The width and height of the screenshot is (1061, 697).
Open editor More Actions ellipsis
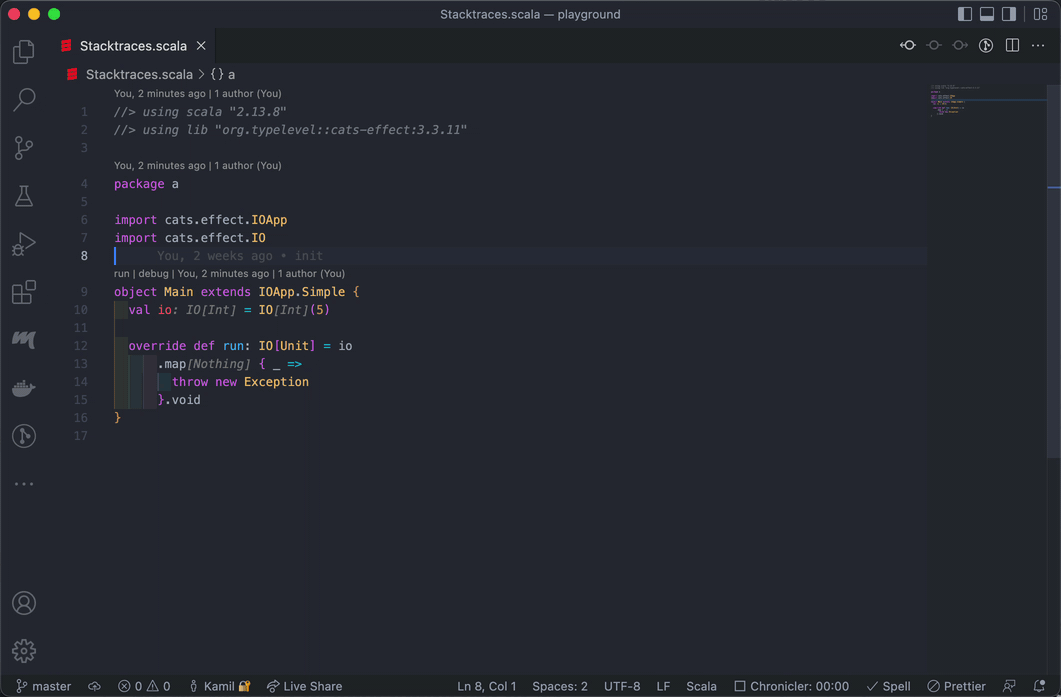point(1038,45)
